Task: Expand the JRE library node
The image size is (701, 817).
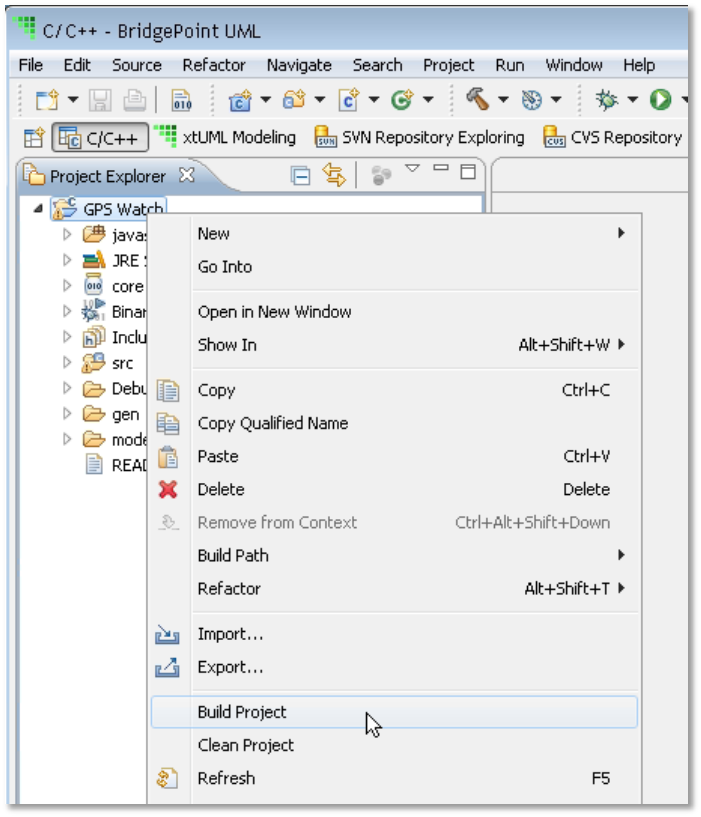Action: 67,259
